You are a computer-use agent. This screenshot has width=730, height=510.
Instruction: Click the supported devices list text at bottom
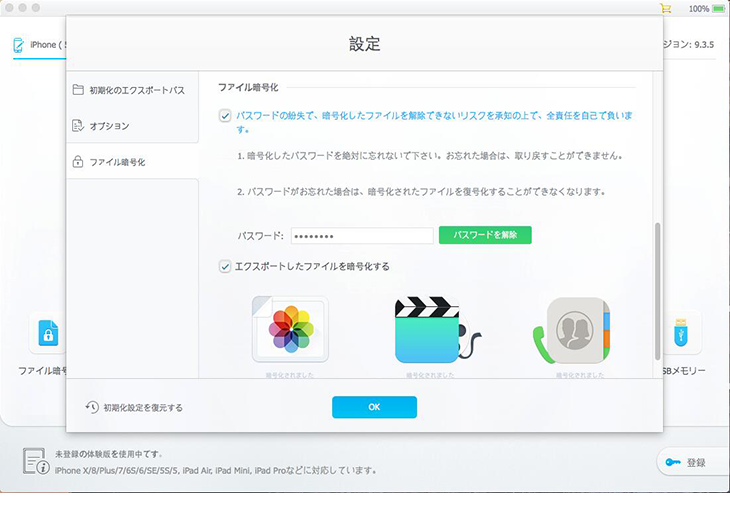click(x=216, y=470)
